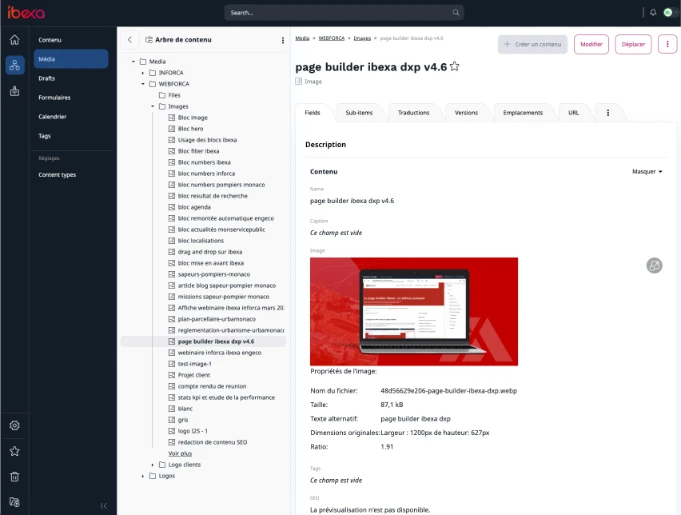681x515 pixels.
Task: Select Projet client tree item
Action: pos(194,375)
